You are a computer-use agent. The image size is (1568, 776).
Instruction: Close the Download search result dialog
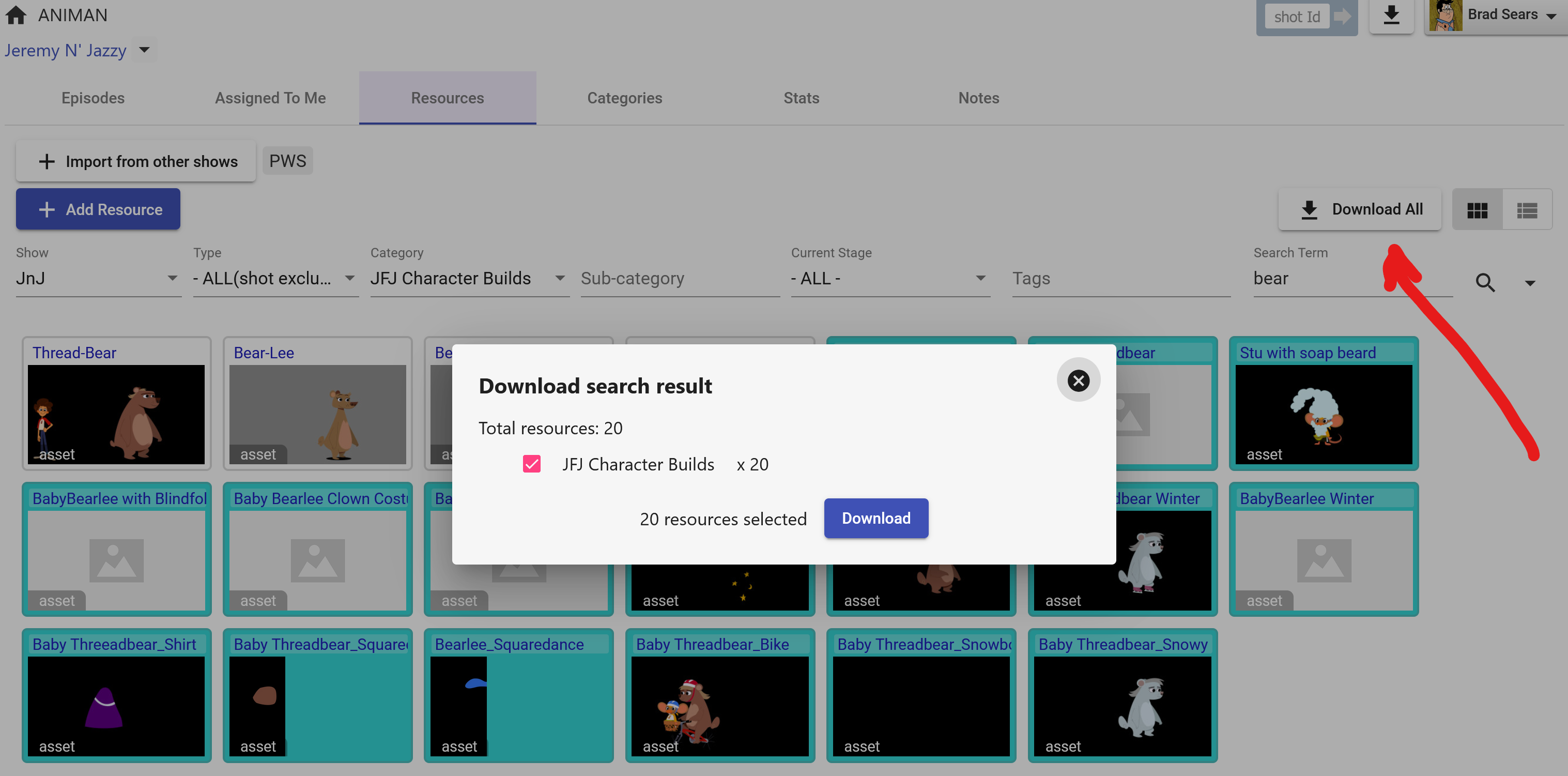coord(1078,380)
